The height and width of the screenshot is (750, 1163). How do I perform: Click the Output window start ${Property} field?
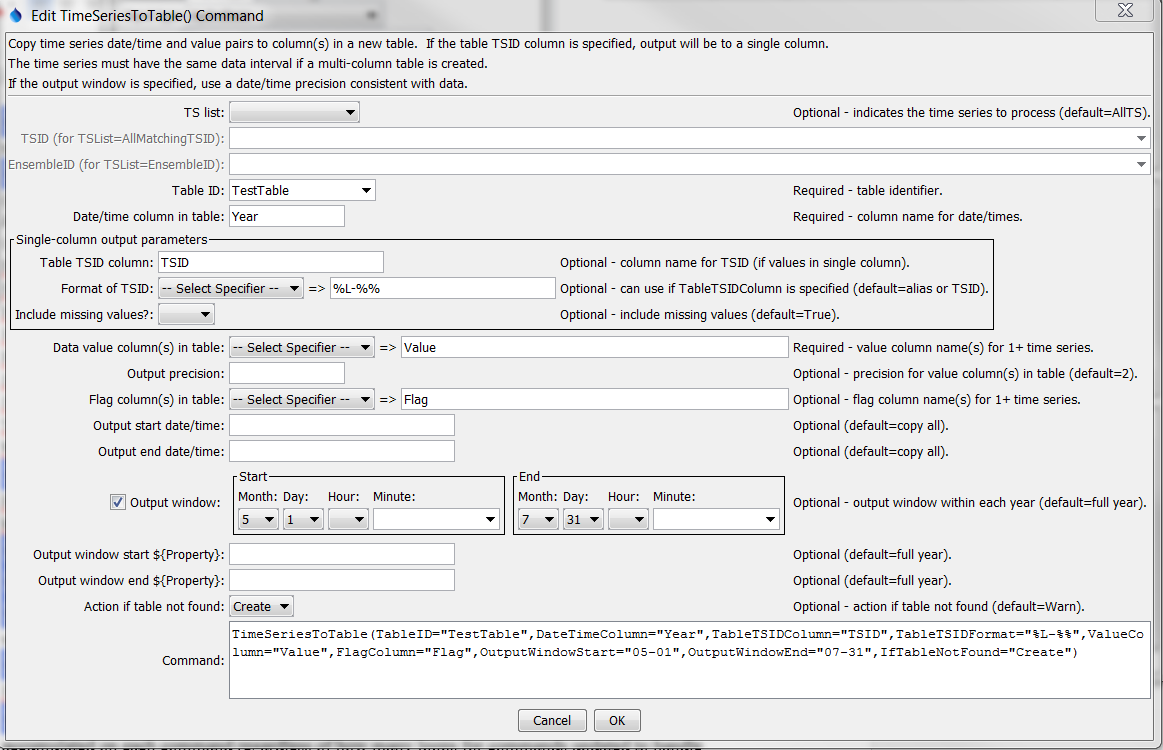point(342,554)
